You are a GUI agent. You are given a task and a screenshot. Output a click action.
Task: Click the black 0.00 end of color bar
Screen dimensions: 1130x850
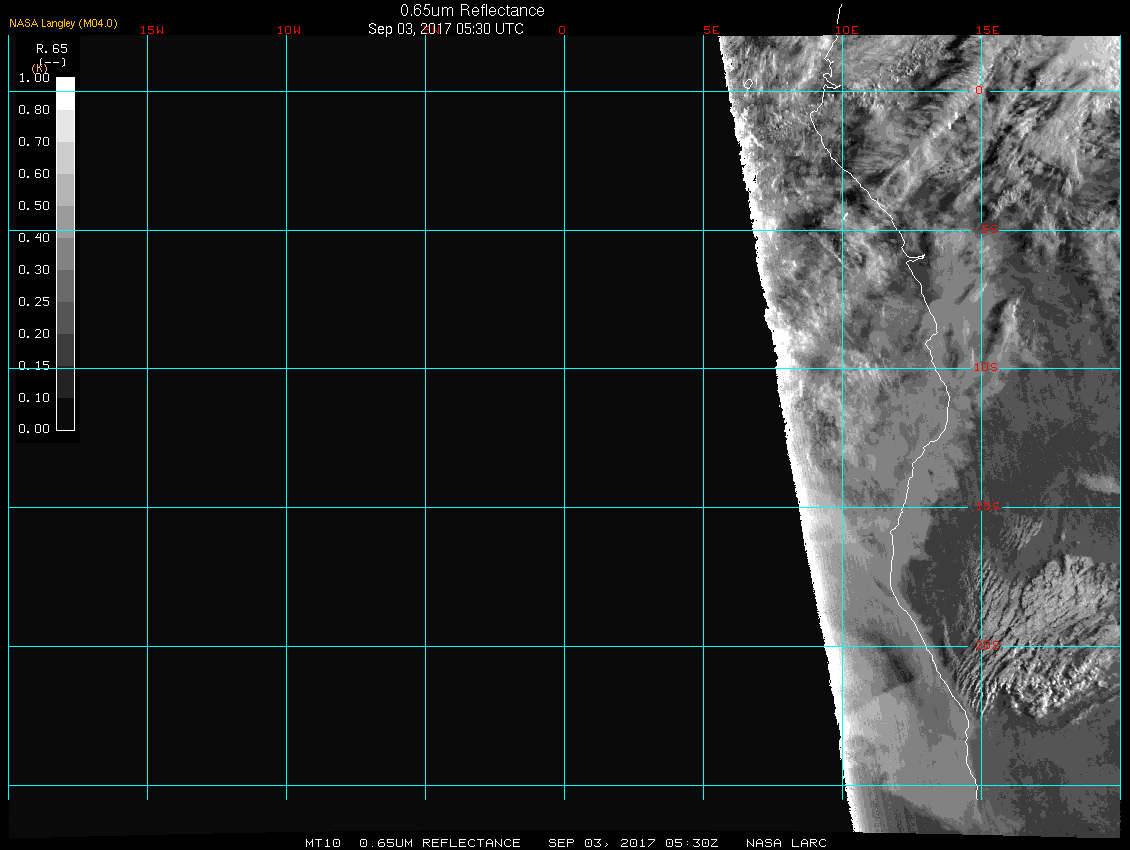click(65, 422)
